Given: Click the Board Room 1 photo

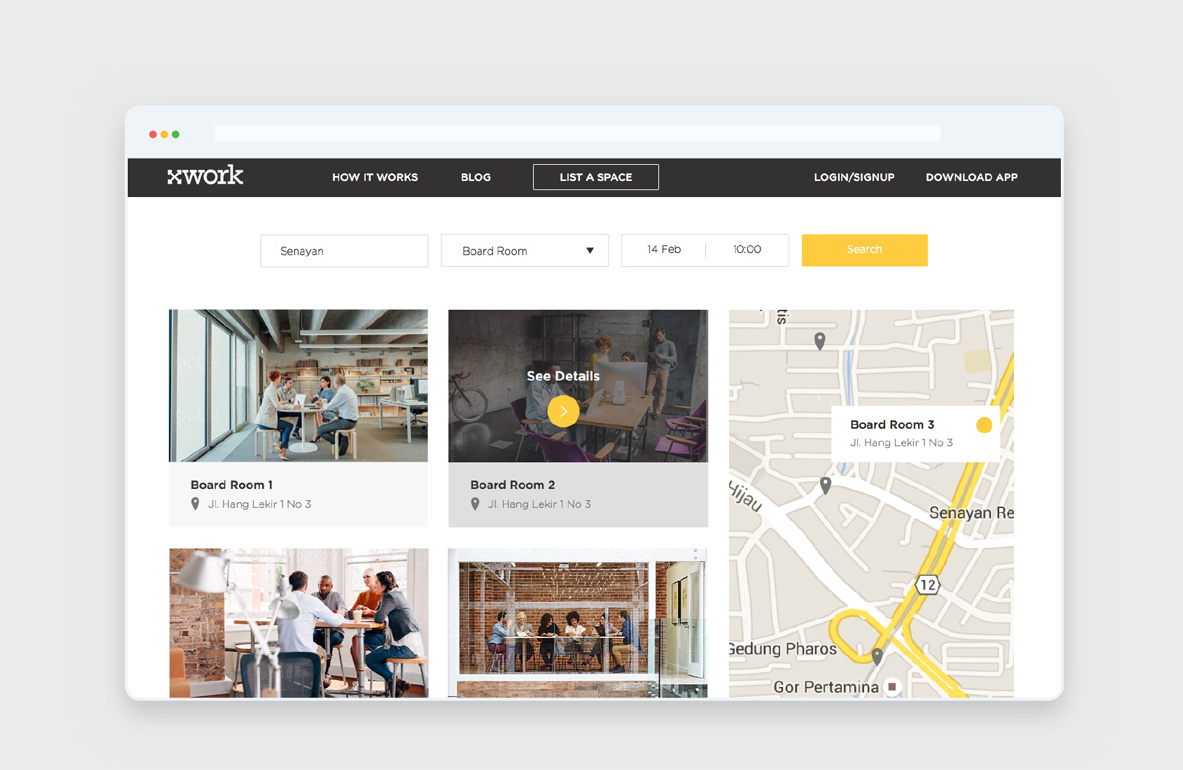Looking at the screenshot, I should coord(298,384).
